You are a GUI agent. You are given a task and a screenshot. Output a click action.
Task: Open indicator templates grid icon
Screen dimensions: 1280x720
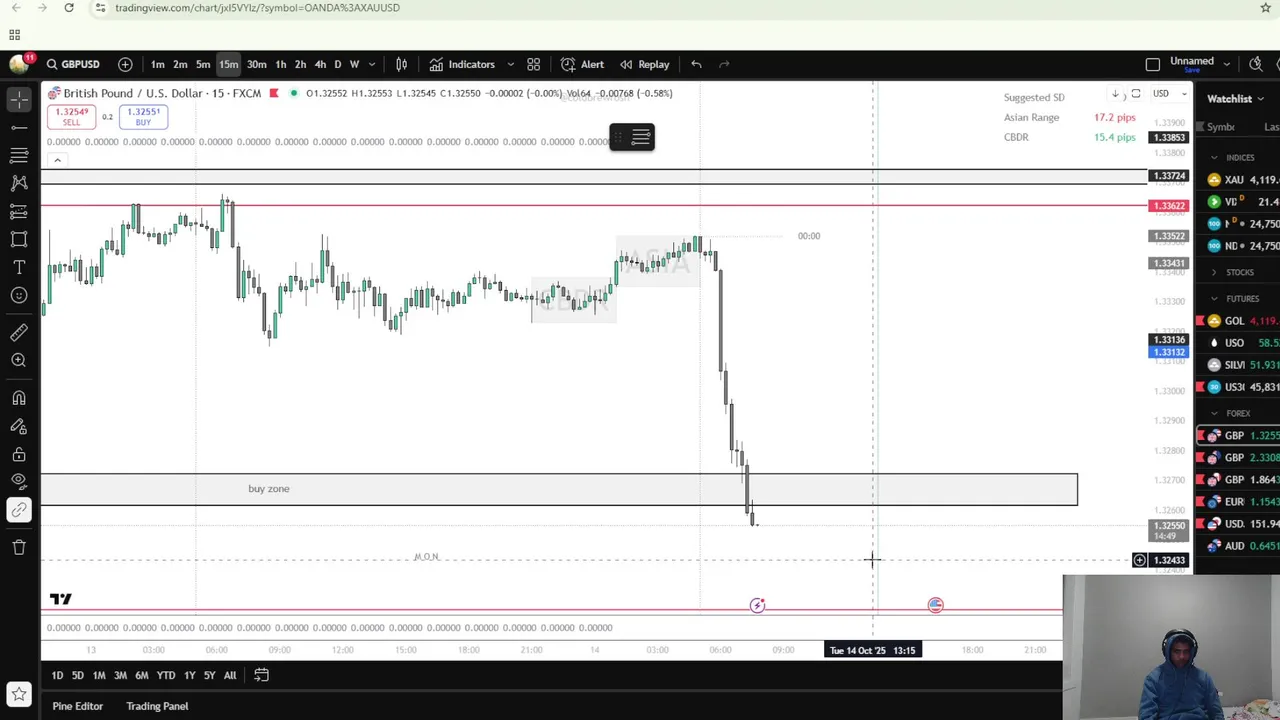tap(533, 64)
